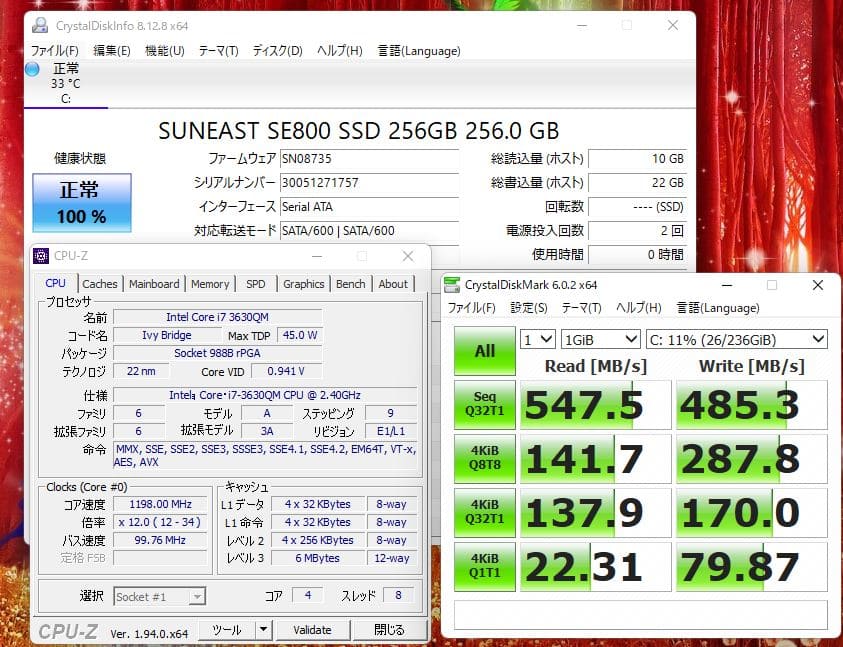Image resolution: width=843 pixels, height=647 pixels.
Task: Select the blue health status disk icon for C:
Action: [x=32, y=69]
